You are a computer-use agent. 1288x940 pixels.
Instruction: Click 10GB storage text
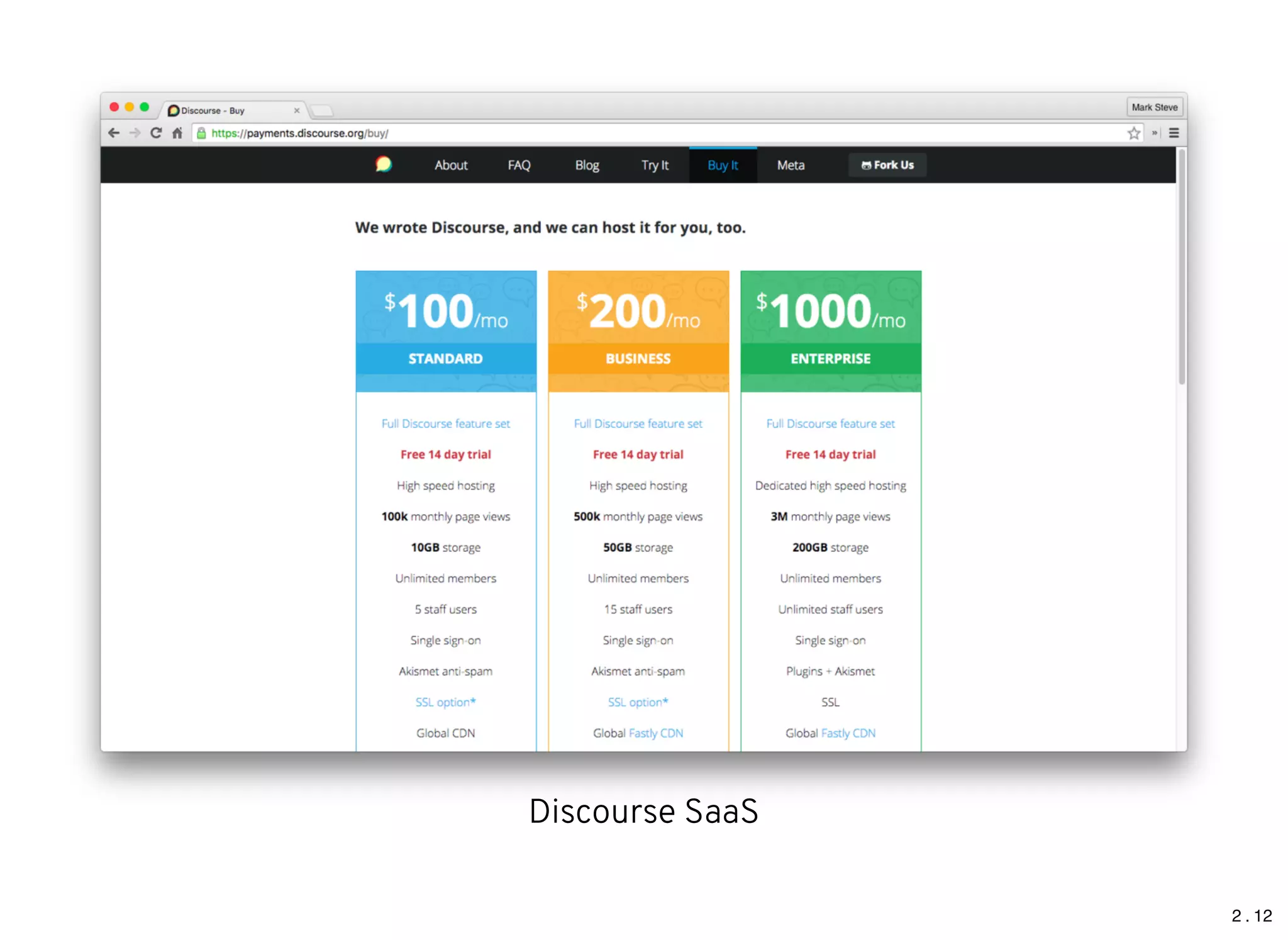446,547
